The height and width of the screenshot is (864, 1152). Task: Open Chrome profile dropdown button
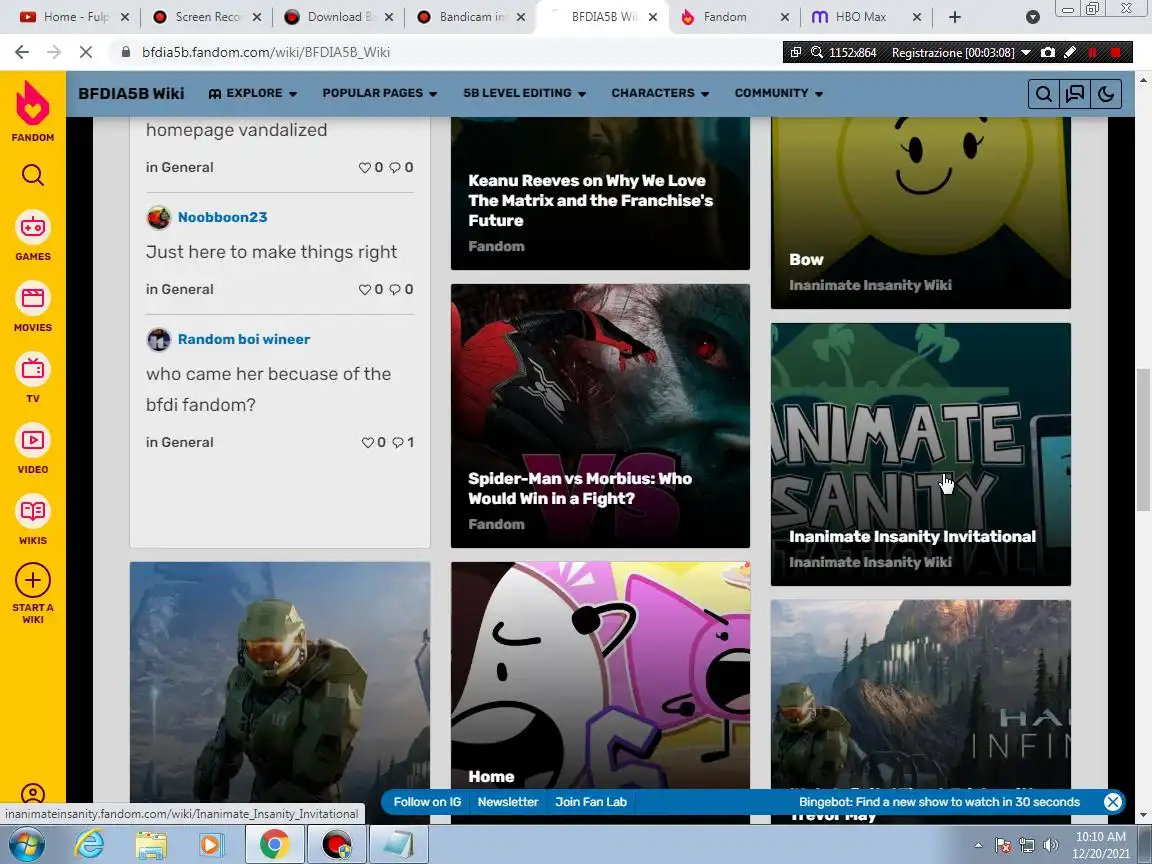pyautogui.click(x=1032, y=17)
